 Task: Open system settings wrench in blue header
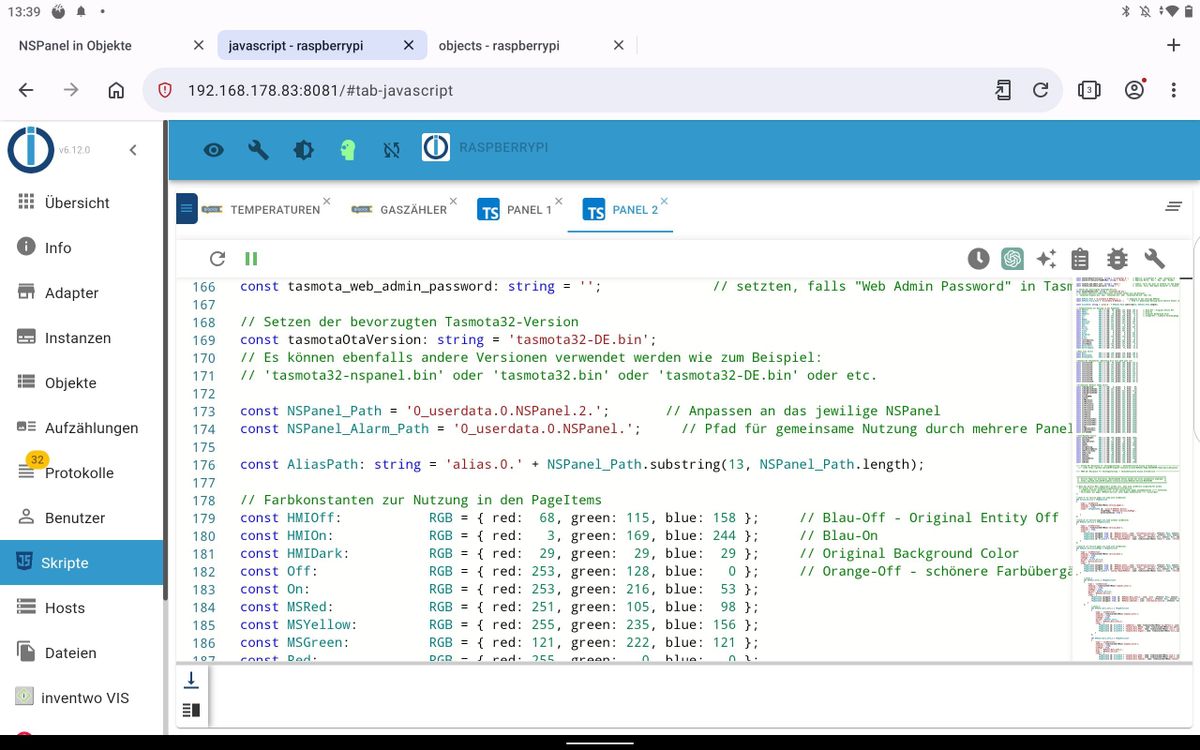coord(258,150)
